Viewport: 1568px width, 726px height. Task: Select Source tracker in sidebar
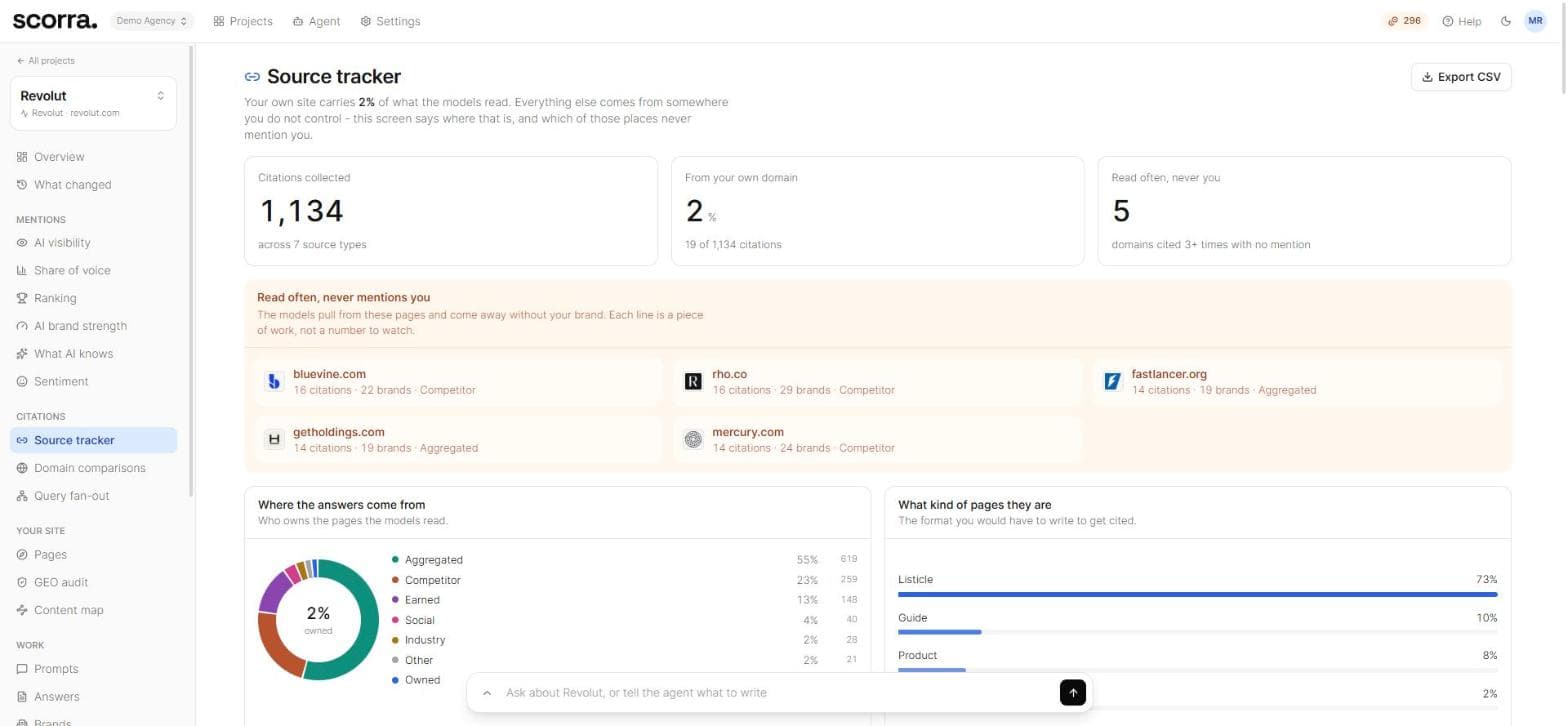(x=93, y=440)
